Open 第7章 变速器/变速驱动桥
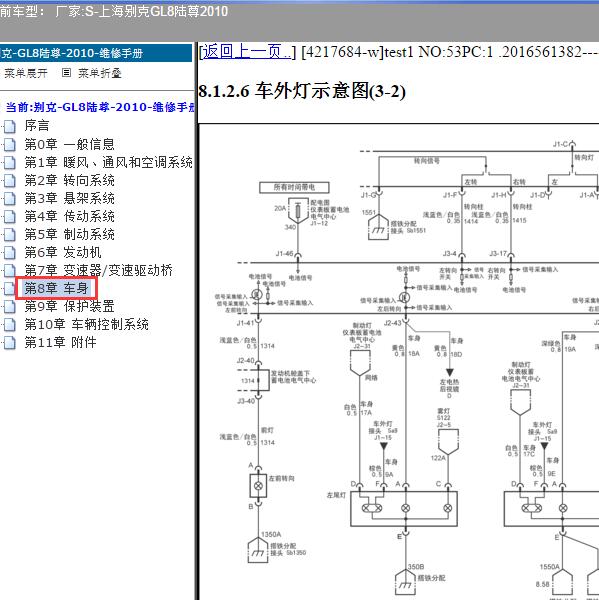Image resolution: width=599 pixels, height=600 pixels. coord(98,270)
